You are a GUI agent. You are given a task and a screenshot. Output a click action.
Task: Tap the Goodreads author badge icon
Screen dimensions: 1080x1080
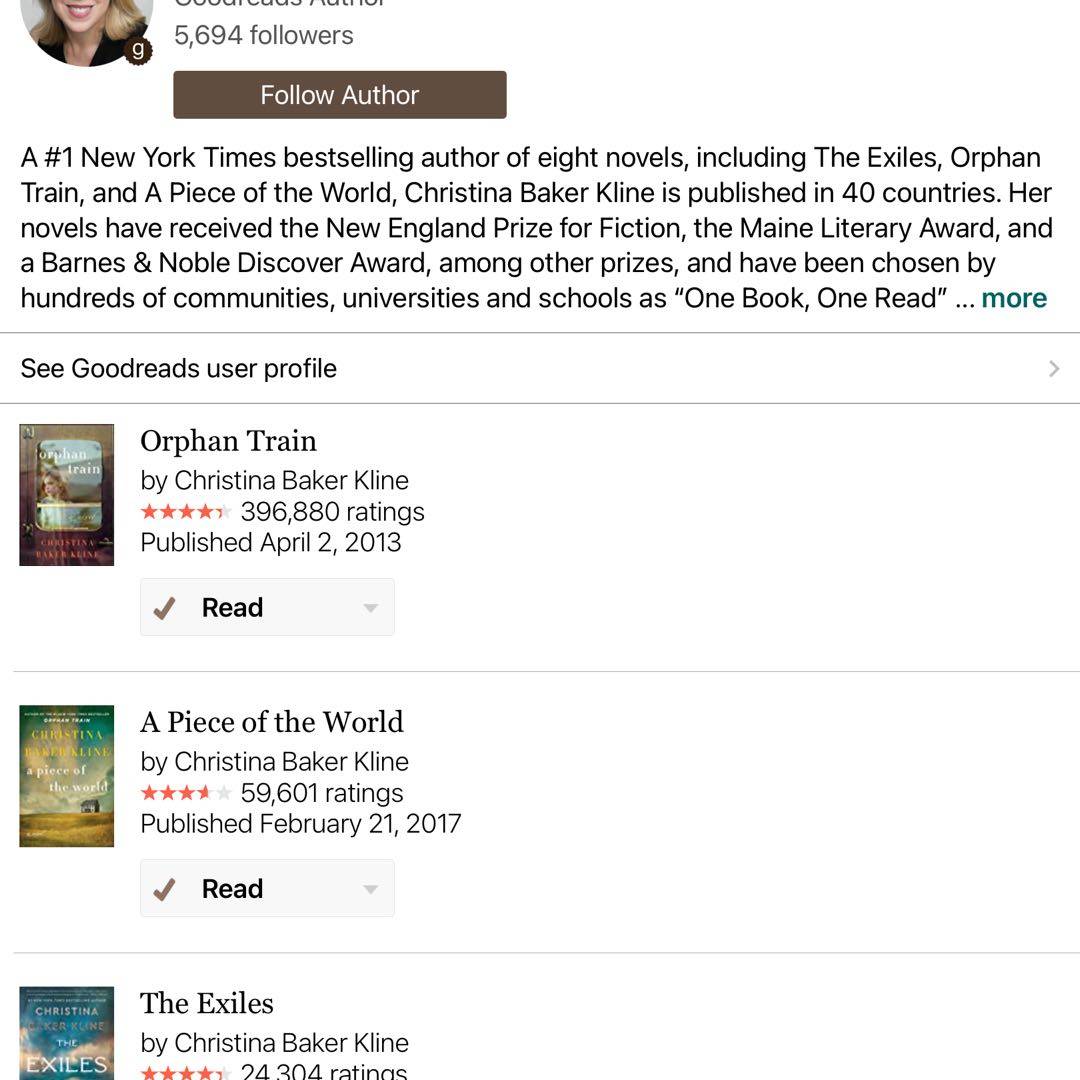coord(138,49)
